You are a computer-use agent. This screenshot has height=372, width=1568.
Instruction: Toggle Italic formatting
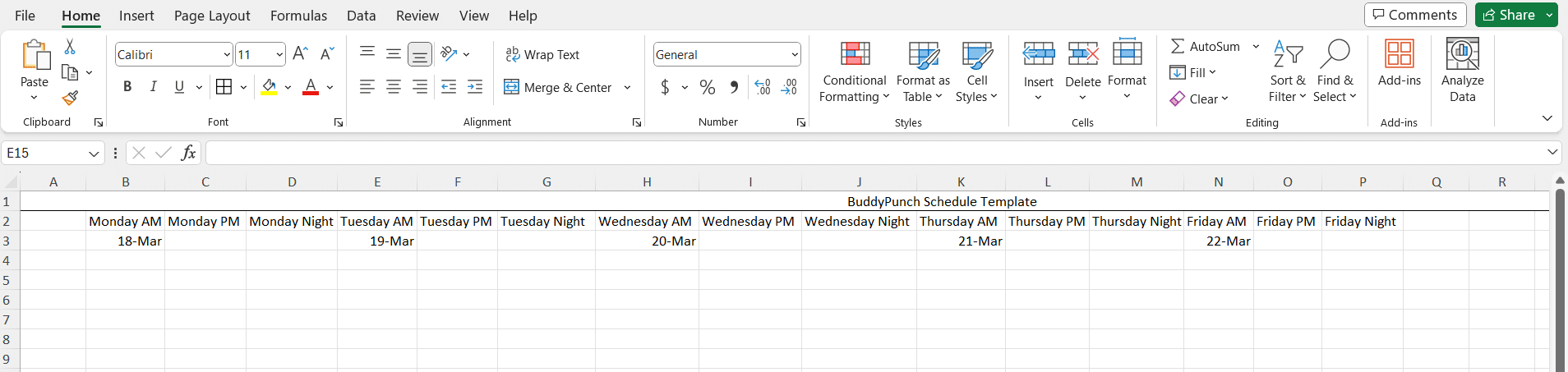153,87
